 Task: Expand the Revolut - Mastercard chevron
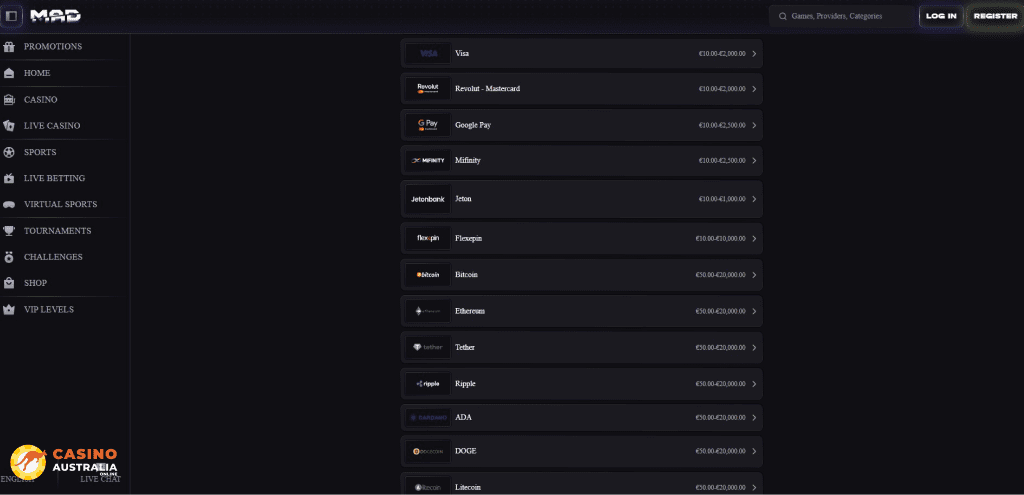click(x=754, y=89)
